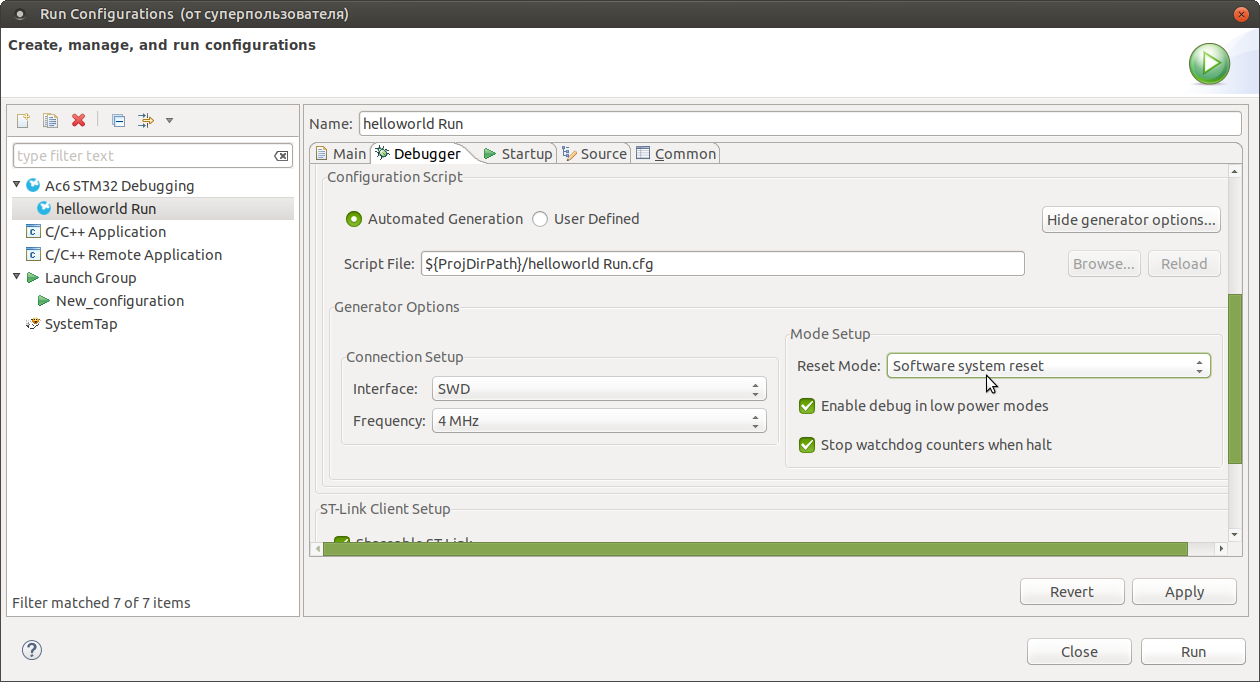Open the Frequency 4 MHz dropdown

(x=599, y=421)
